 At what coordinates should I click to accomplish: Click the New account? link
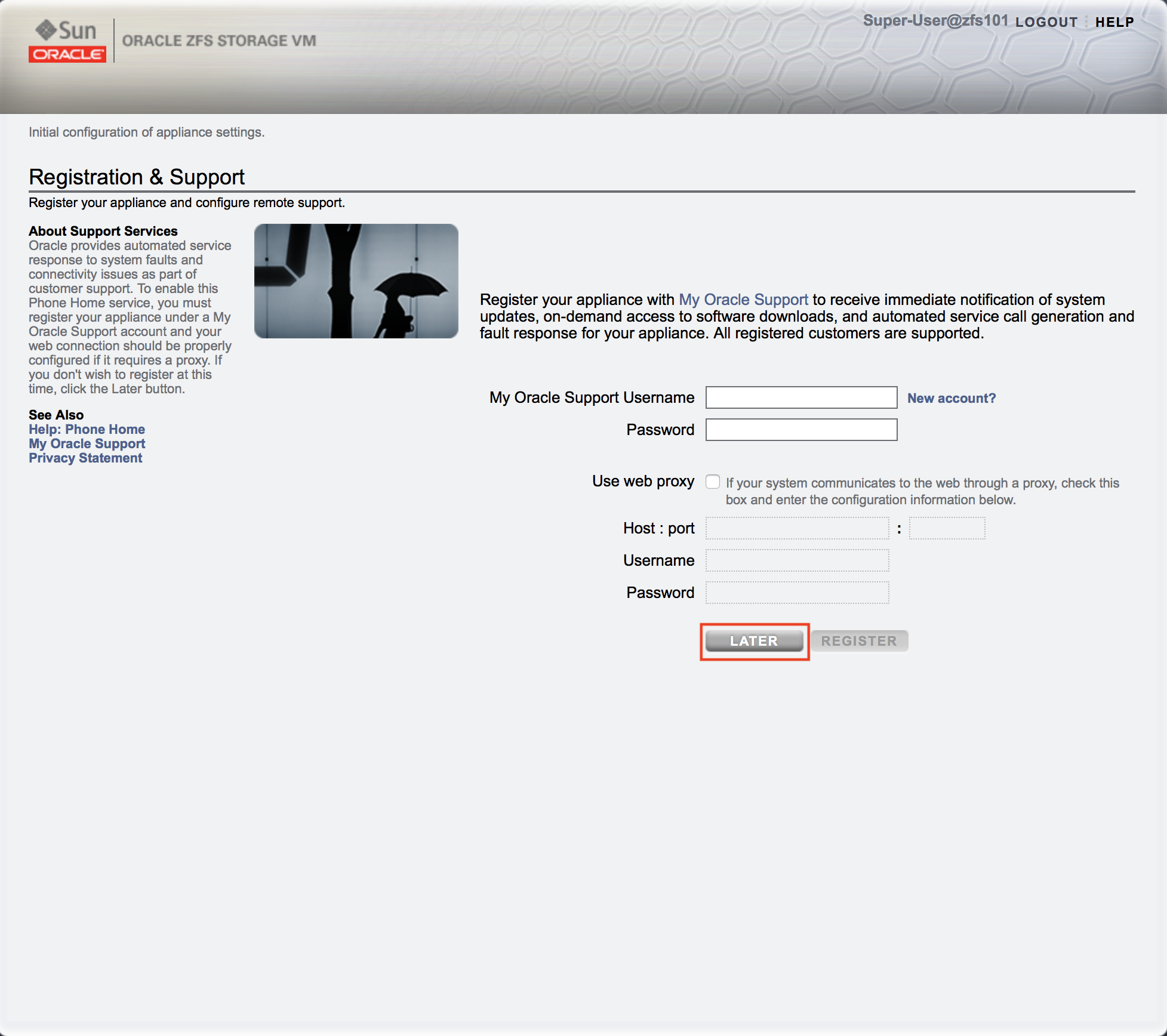click(x=952, y=398)
